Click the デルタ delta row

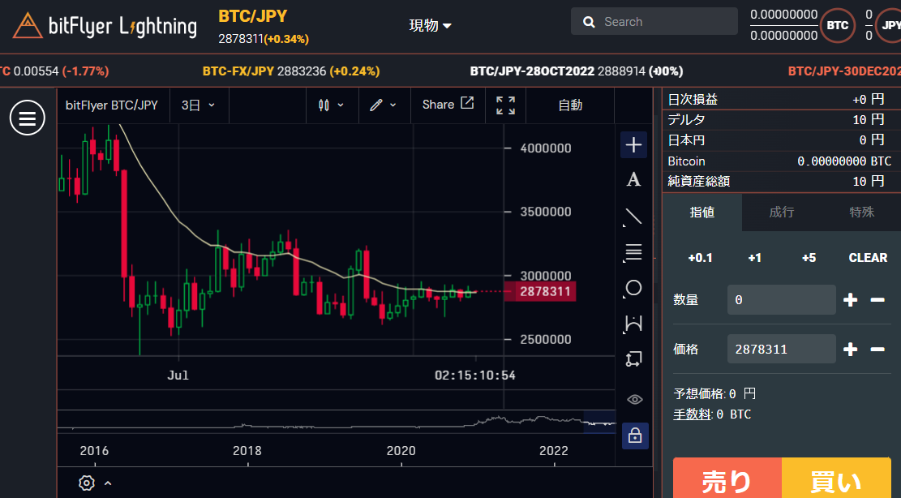tap(781, 119)
